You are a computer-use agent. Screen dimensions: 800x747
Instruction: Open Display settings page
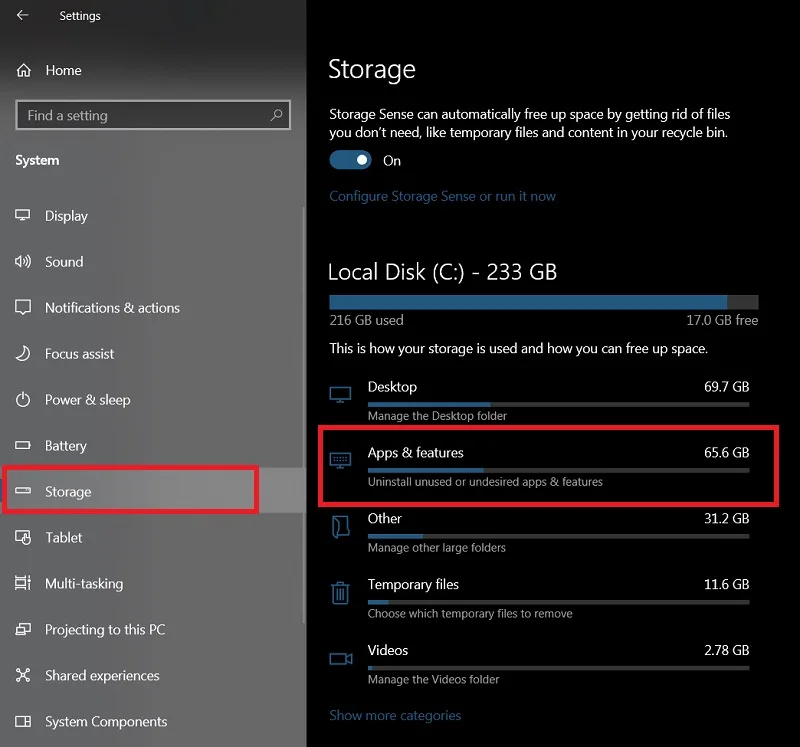coord(152,216)
